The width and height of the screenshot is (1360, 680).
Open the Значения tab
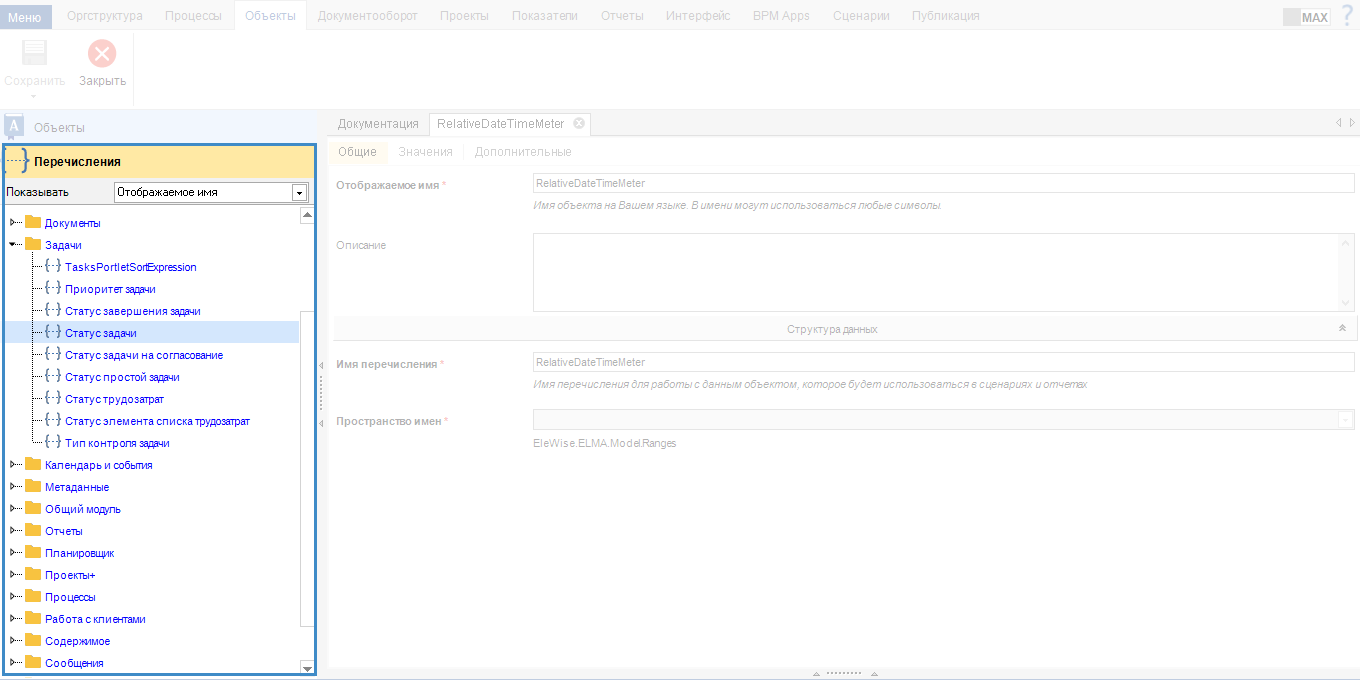coord(425,152)
